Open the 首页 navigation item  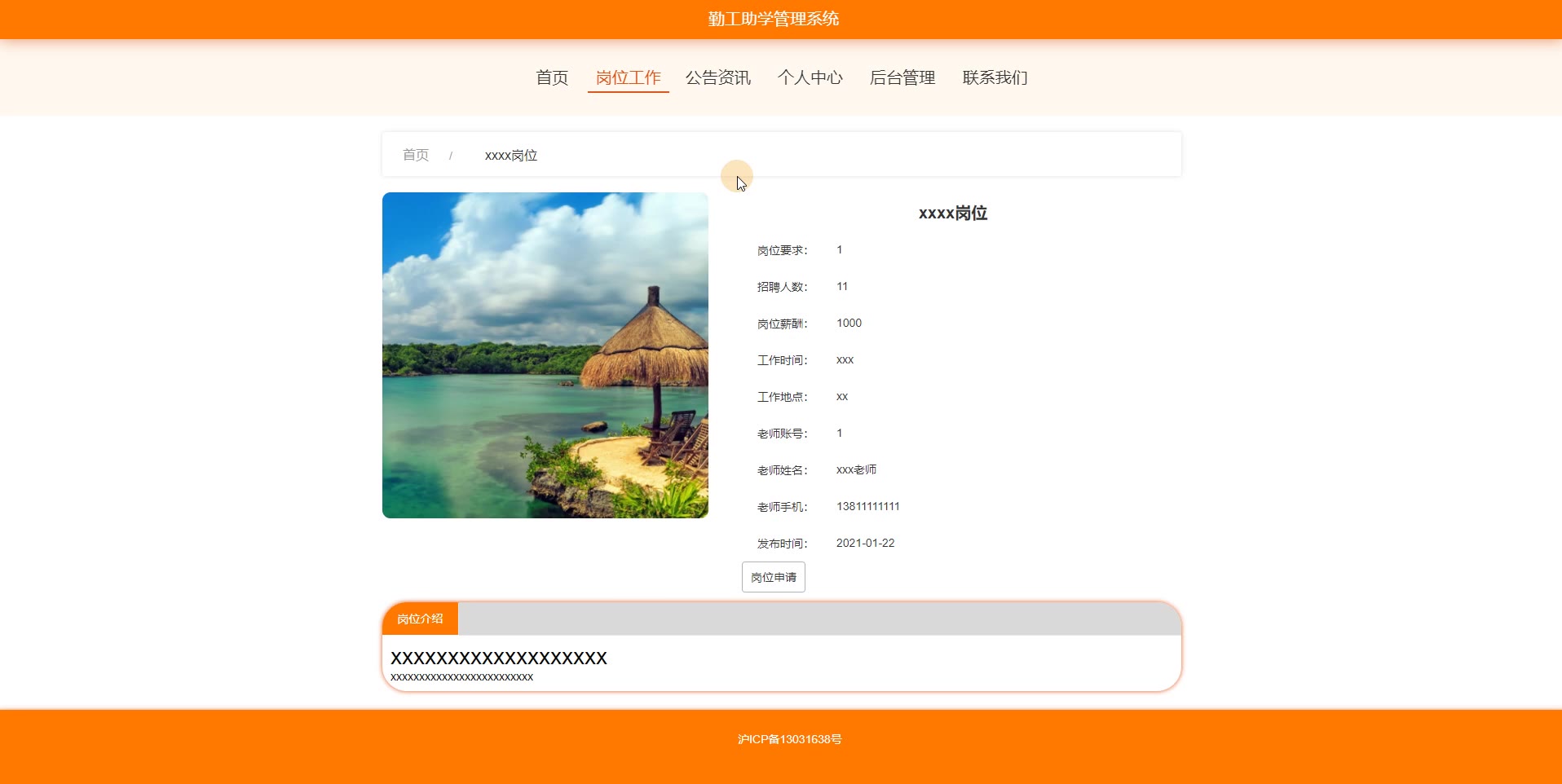(x=552, y=77)
